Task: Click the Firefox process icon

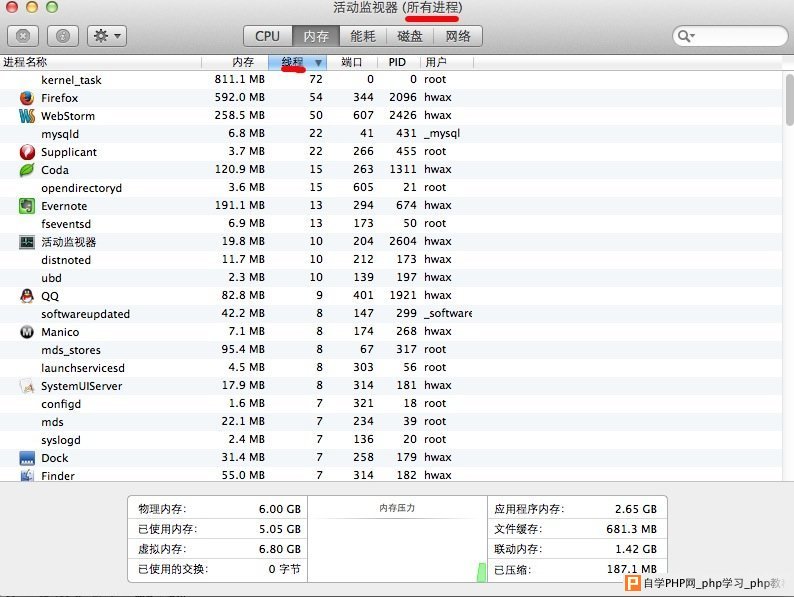Action: click(x=27, y=98)
